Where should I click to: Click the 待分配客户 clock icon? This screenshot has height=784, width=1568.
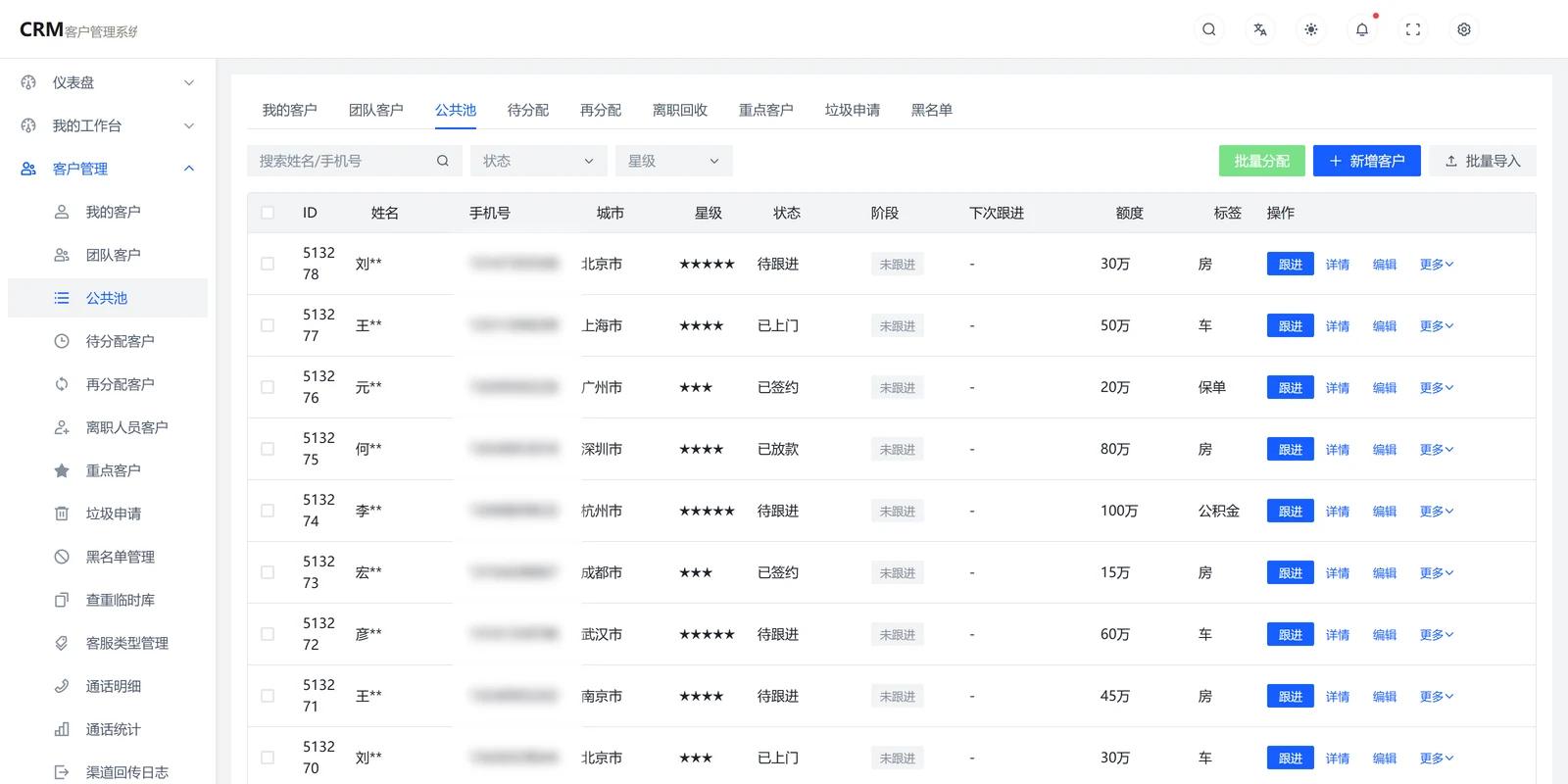[x=62, y=341]
